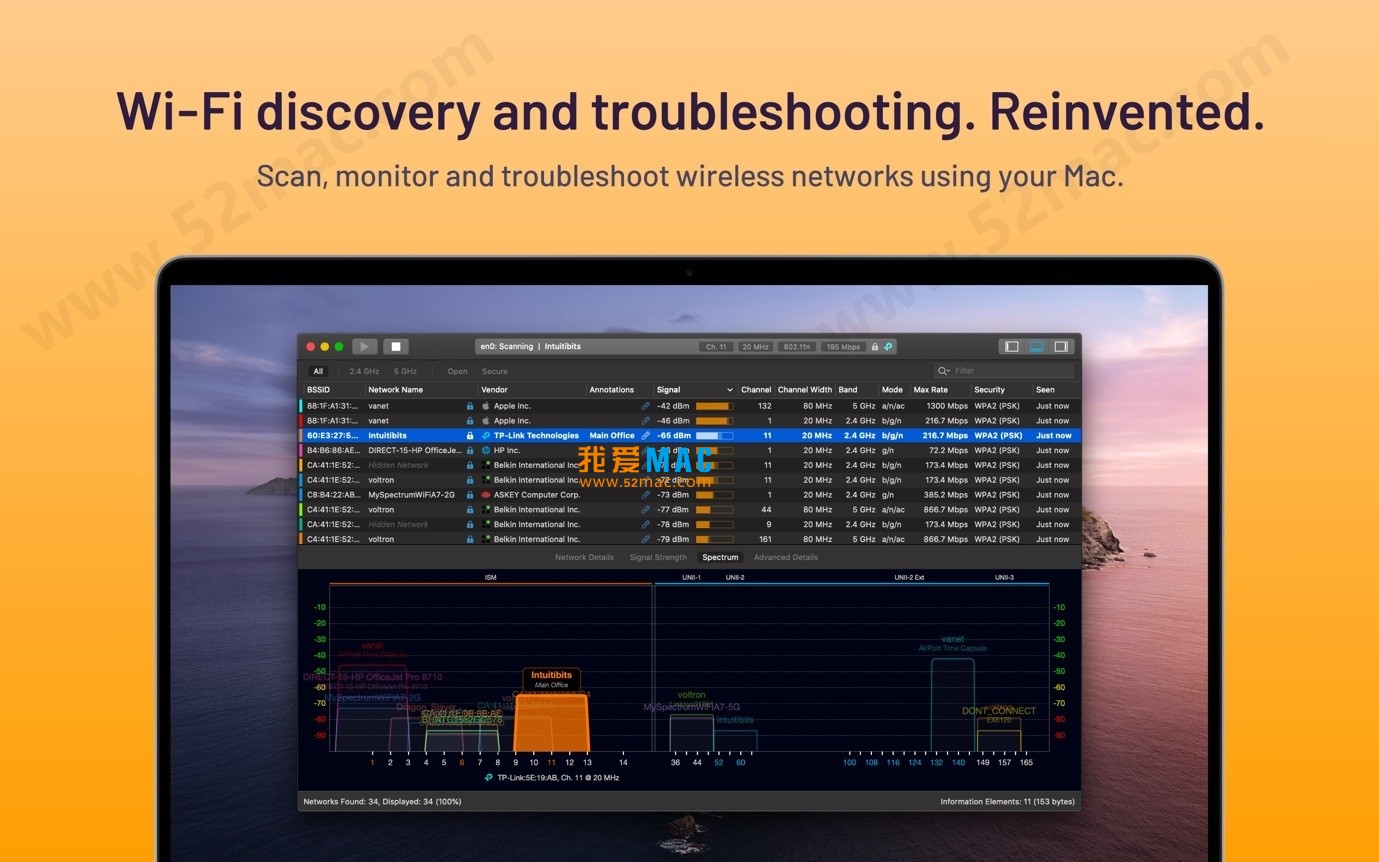Click the 802.11n badge in toolbar status
Viewport: 1379px width, 862px height.
(796, 347)
